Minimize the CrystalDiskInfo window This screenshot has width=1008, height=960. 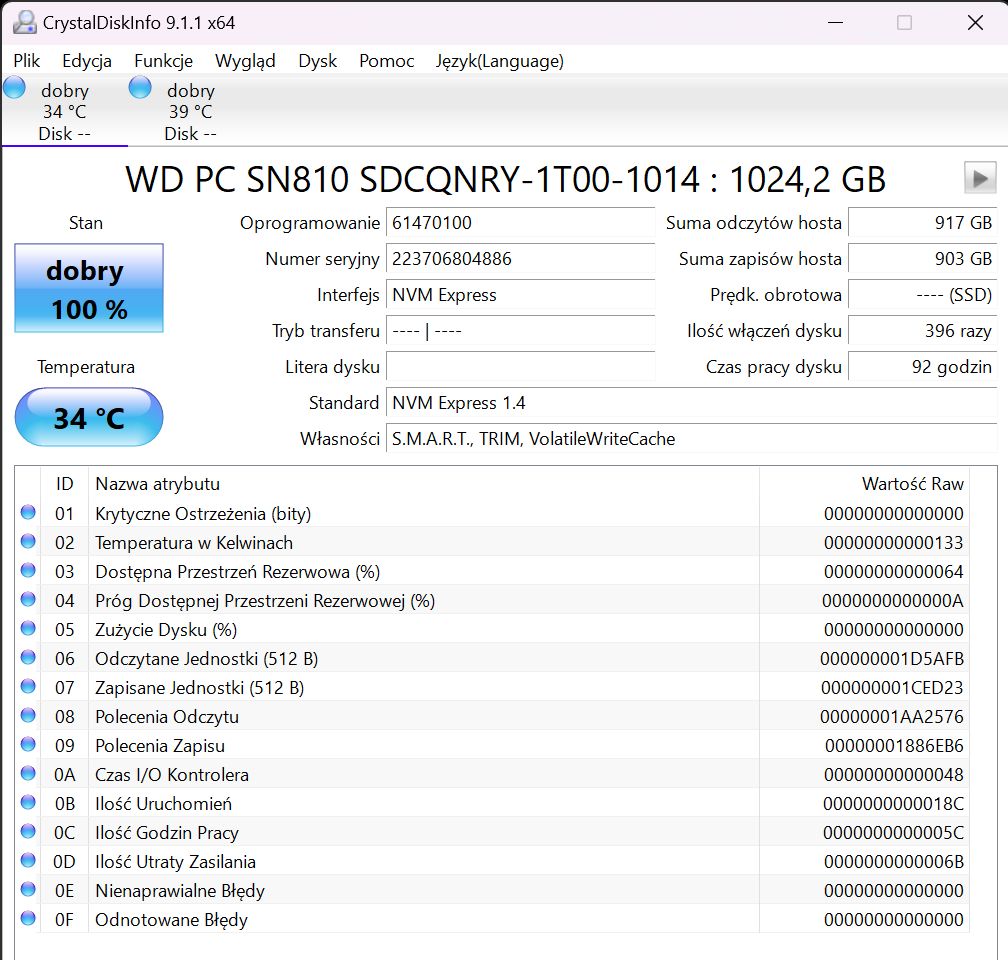[836, 23]
